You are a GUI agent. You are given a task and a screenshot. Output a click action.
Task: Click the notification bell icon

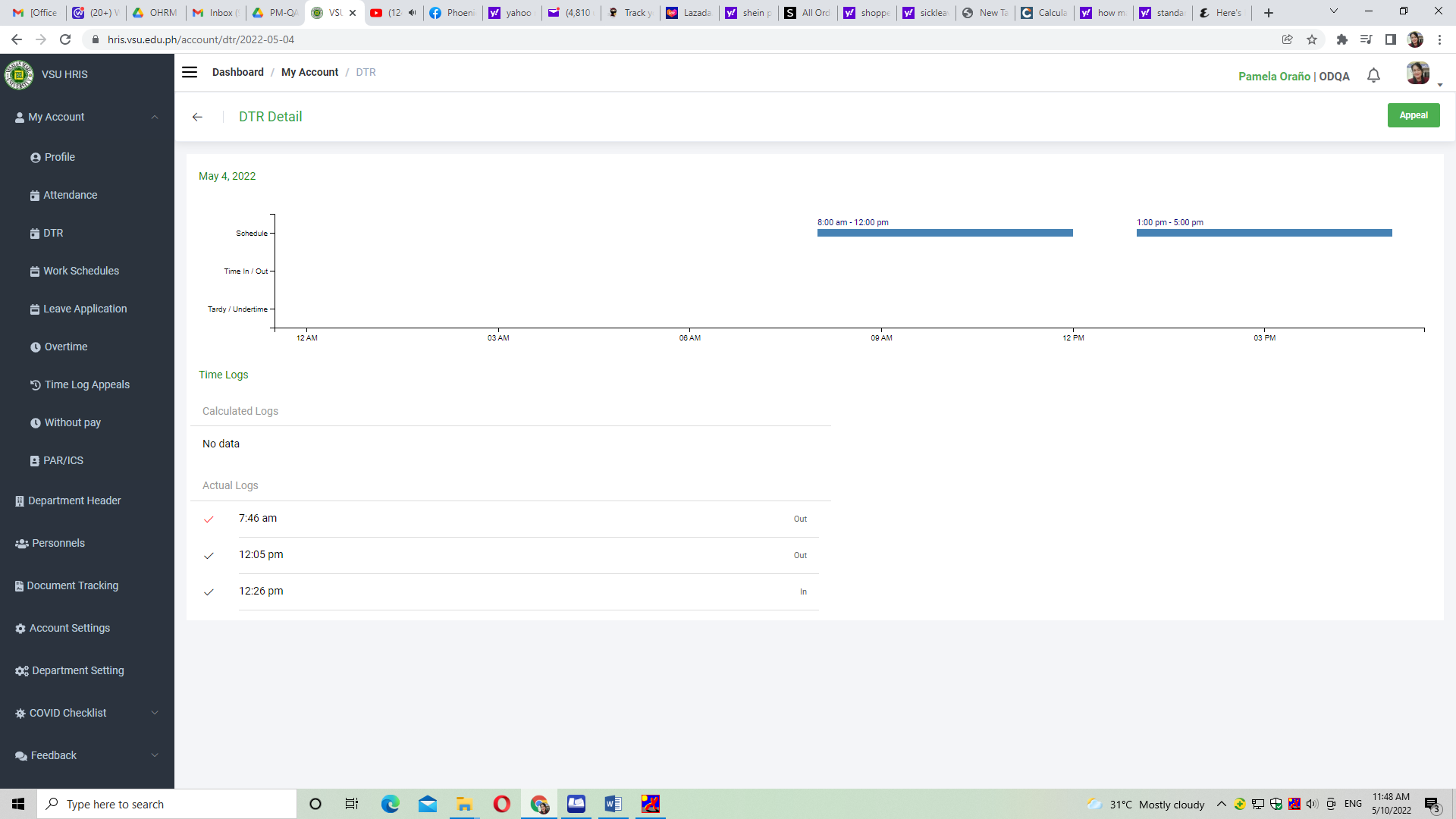1373,75
